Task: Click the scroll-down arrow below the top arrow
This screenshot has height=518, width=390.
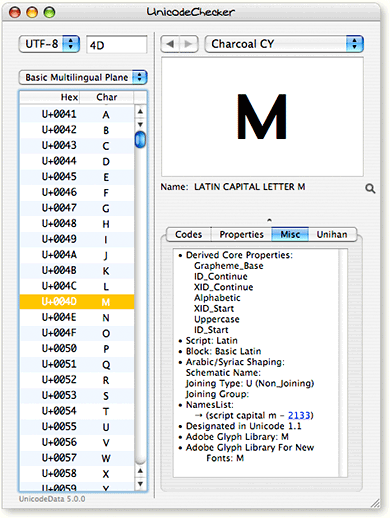Action: point(140,124)
